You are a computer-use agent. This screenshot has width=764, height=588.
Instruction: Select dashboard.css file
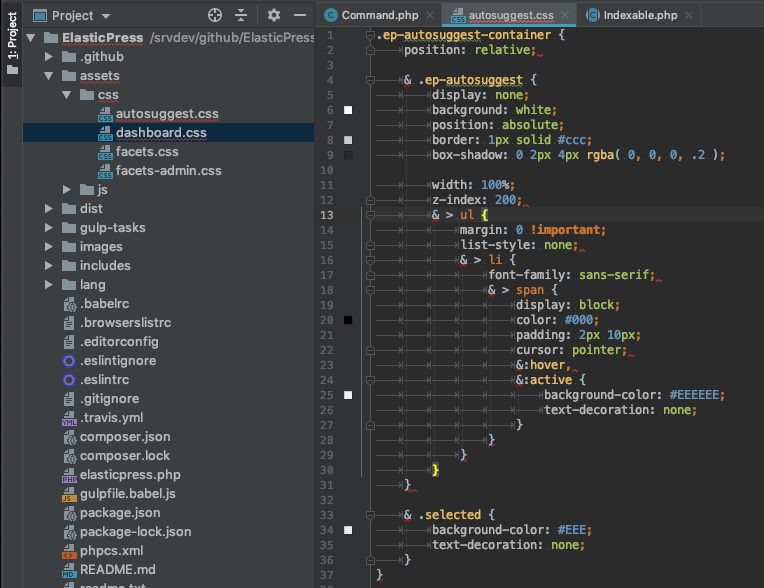pyautogui.click(x=161, y=133)
